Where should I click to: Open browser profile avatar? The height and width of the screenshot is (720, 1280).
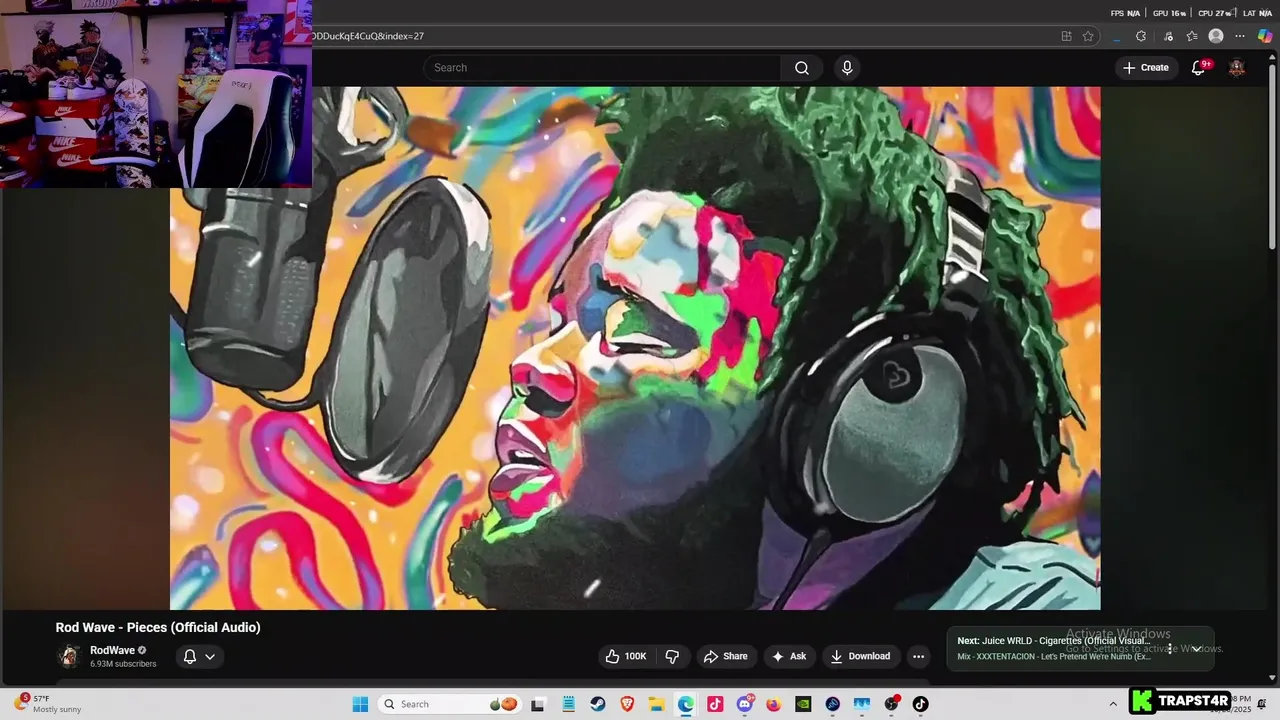pos(1216,36)
